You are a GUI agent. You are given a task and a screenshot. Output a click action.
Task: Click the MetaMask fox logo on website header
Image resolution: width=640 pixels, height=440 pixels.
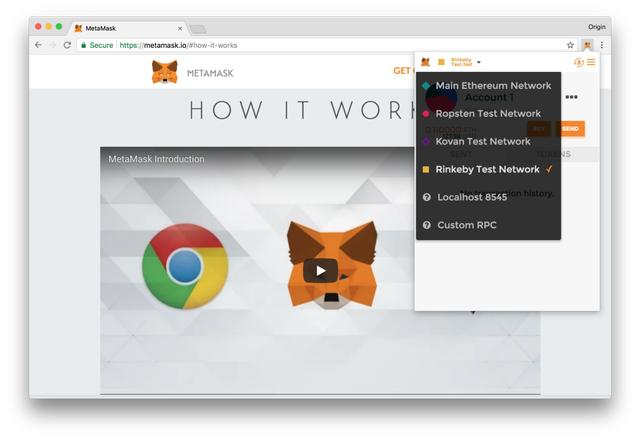pyautogui.click(x=164, y=72)
